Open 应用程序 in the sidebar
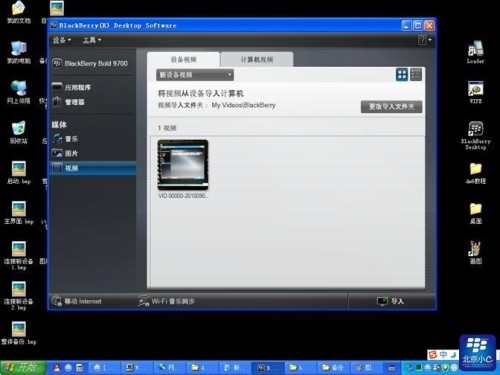Image resolution: width=500 pixels, height=375 pixels. (71, 87)
